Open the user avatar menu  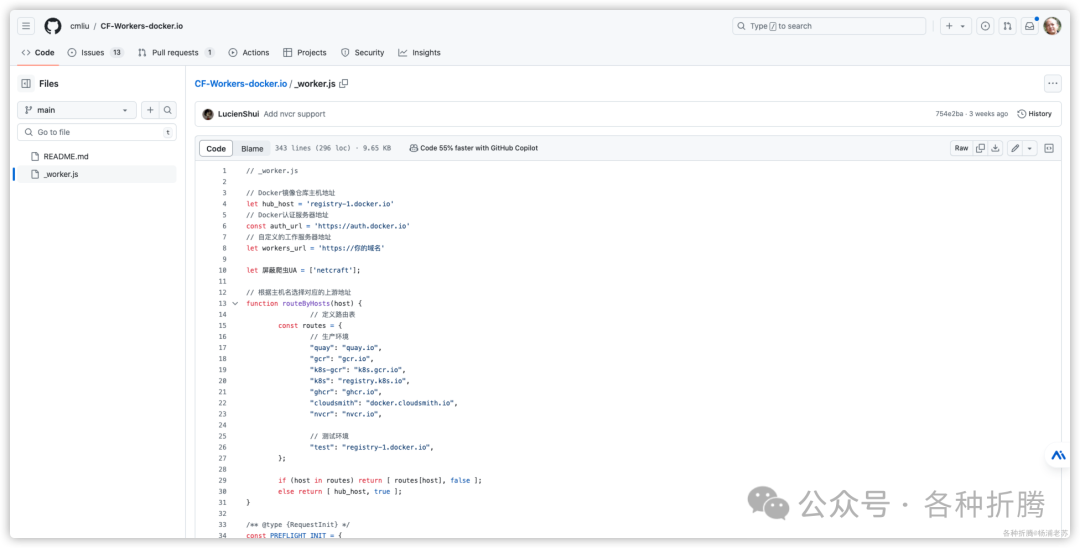pos(1052,26)
